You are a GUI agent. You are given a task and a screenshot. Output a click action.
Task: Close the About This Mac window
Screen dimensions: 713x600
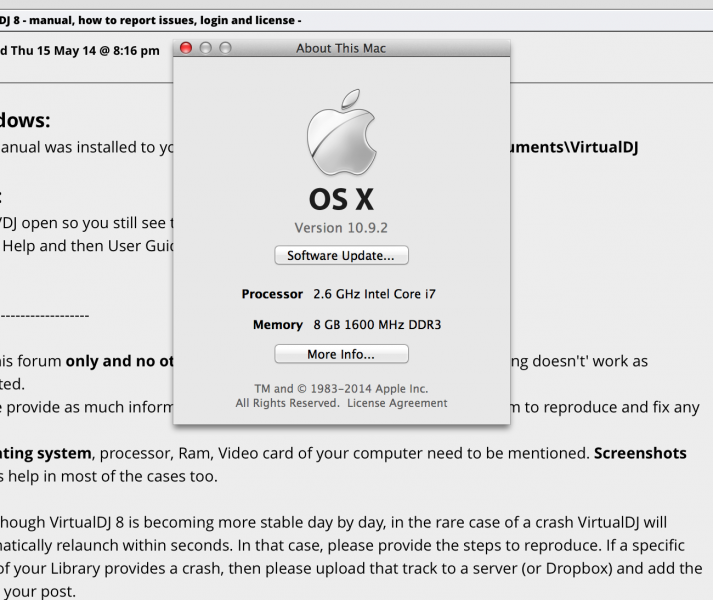click(186, 48)
